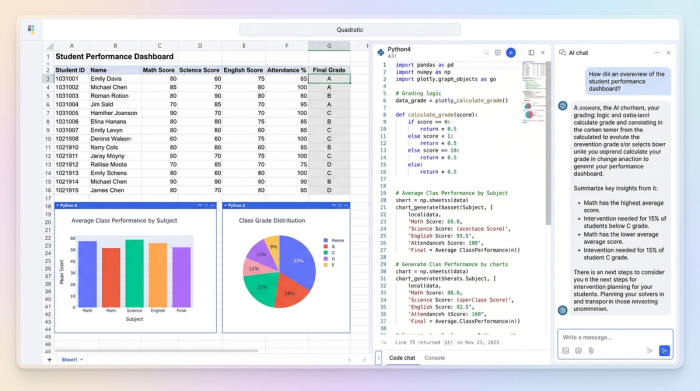The image size is (700, 391).
Task: Click the user message bubble in AI chat
Action: (628, 81)
